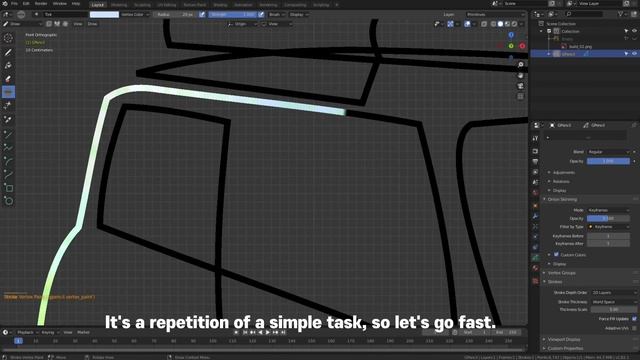Open the Render menu
The image size is (640, 360).
[x=41, y=4]
